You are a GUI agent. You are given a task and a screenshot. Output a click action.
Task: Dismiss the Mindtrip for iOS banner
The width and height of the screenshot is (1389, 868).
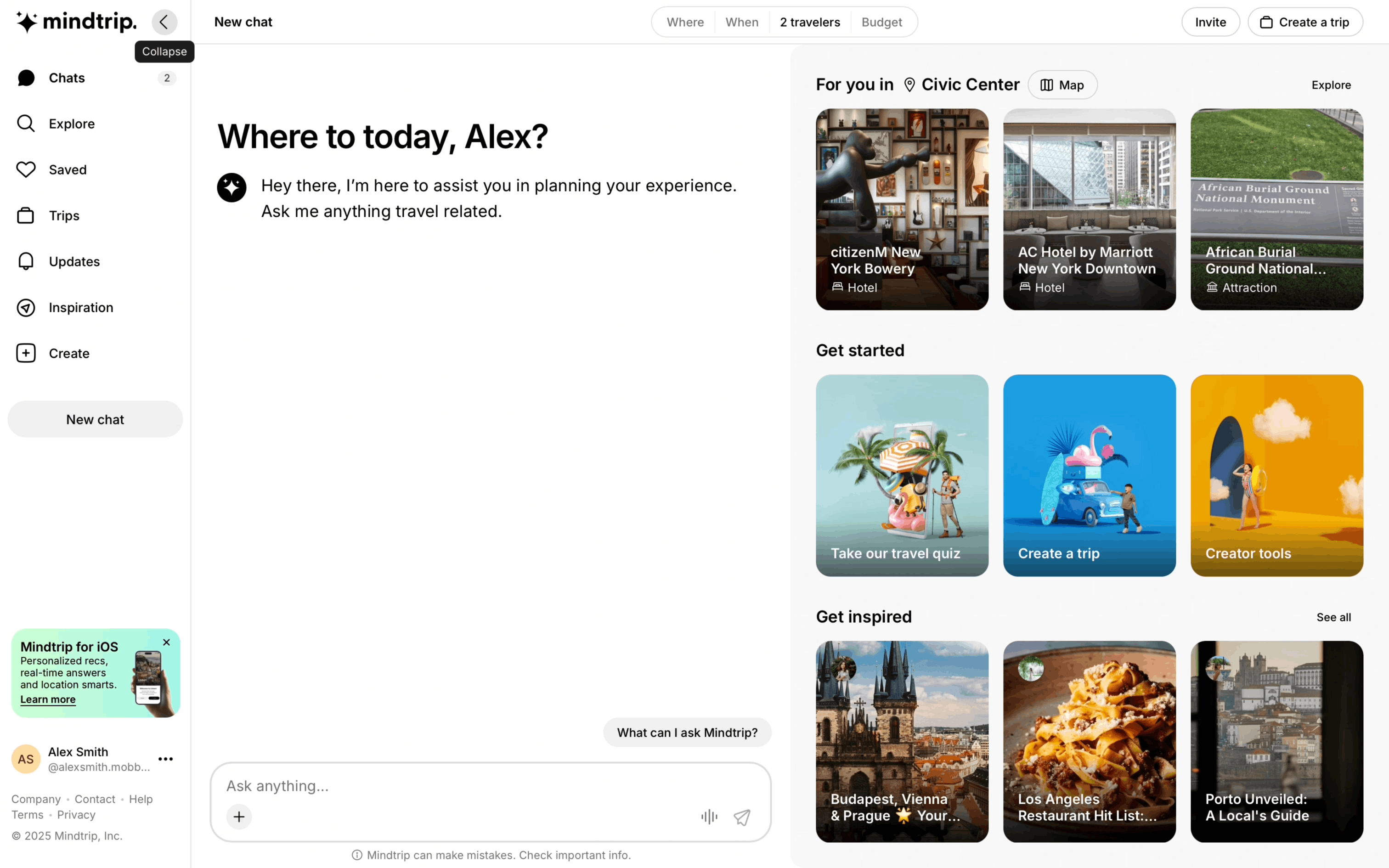pyautogui.click(x=166, y=643)
